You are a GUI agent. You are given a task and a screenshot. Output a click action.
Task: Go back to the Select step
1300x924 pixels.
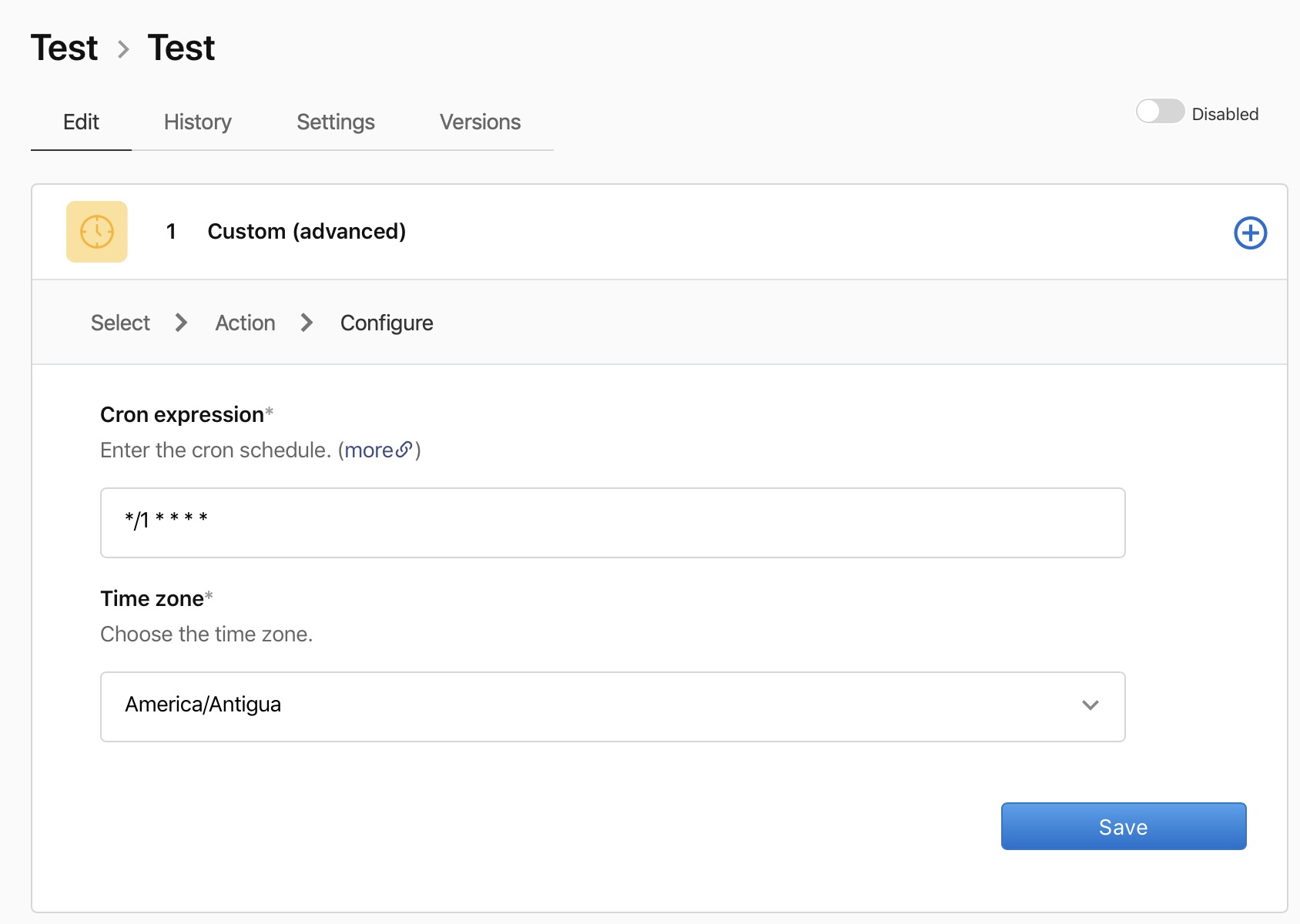[120, 323]
